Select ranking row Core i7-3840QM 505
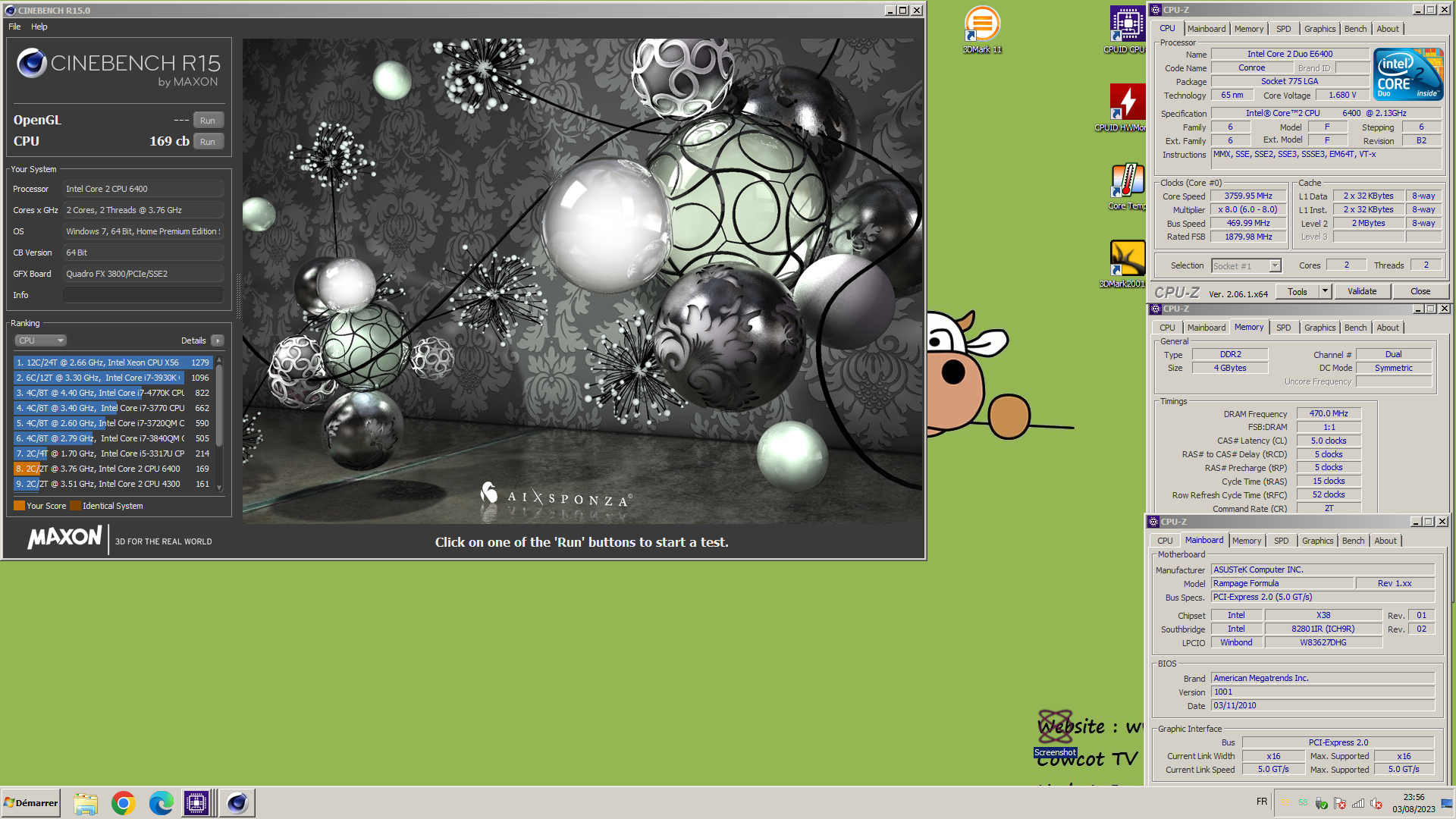This screenshot has height=819, width=1456. click(112, 438)
